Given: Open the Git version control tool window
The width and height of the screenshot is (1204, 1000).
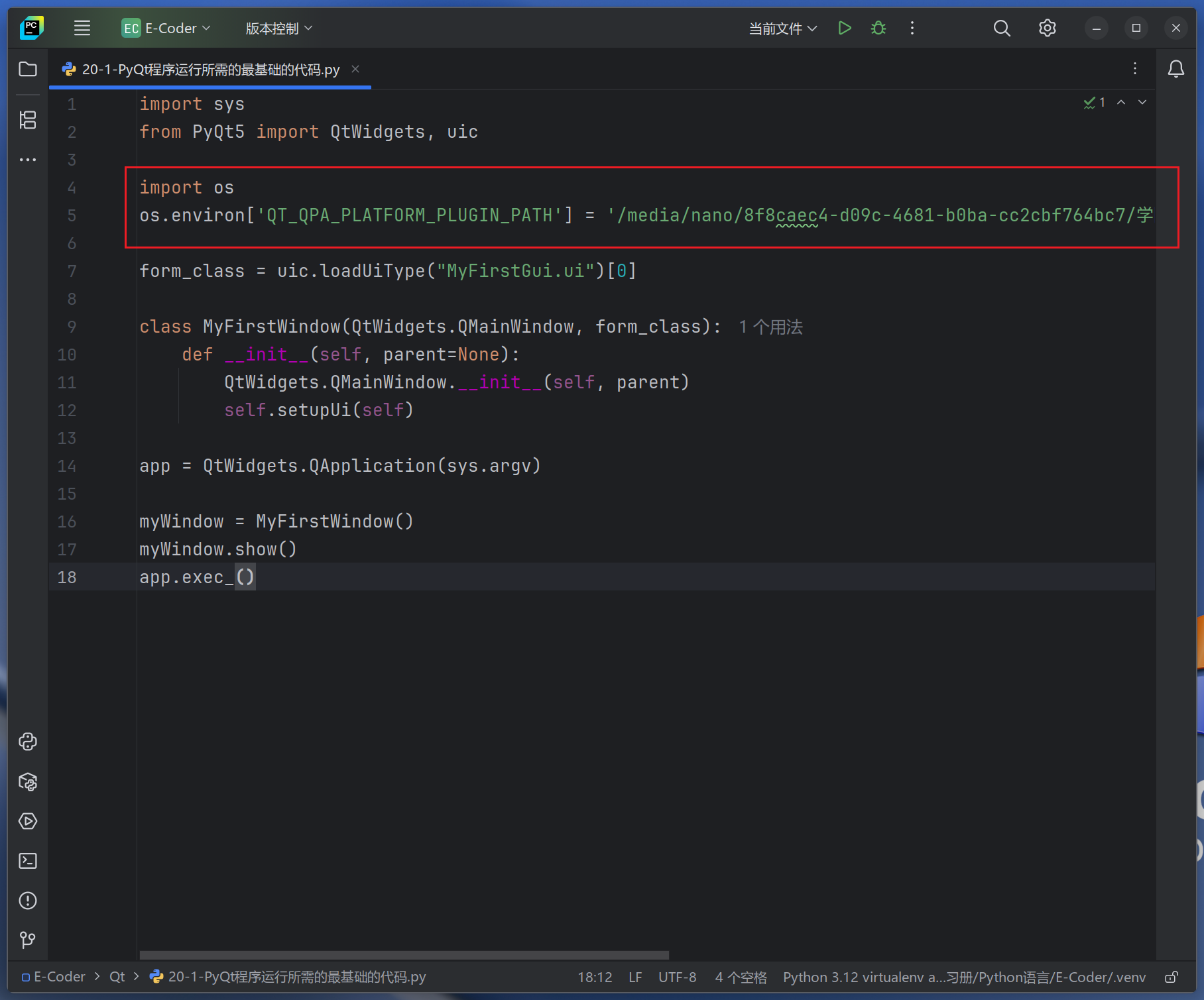Looking at the screenshot, I should pyautogui.click(x=28, y=940).
